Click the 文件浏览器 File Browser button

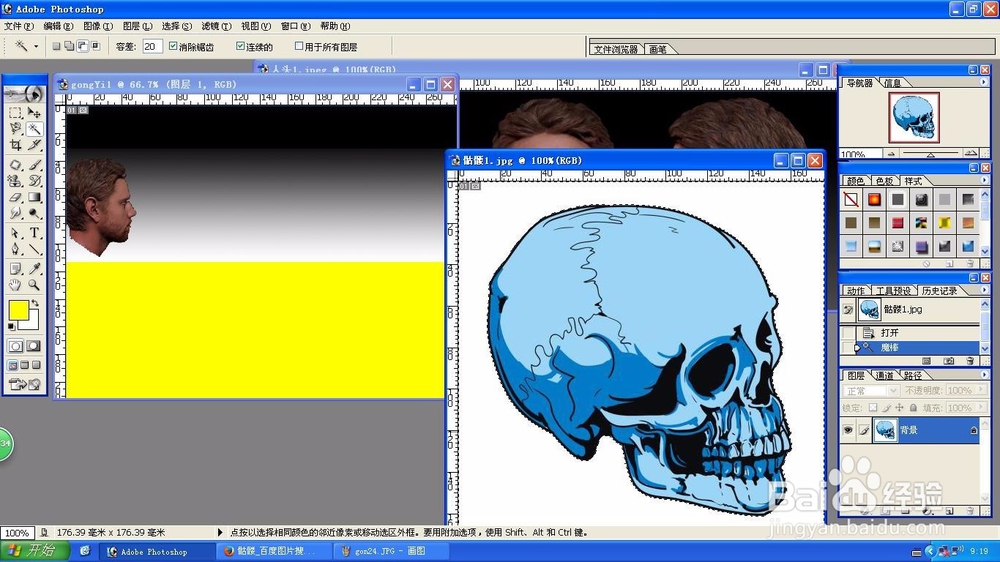[x=615, y=49]
